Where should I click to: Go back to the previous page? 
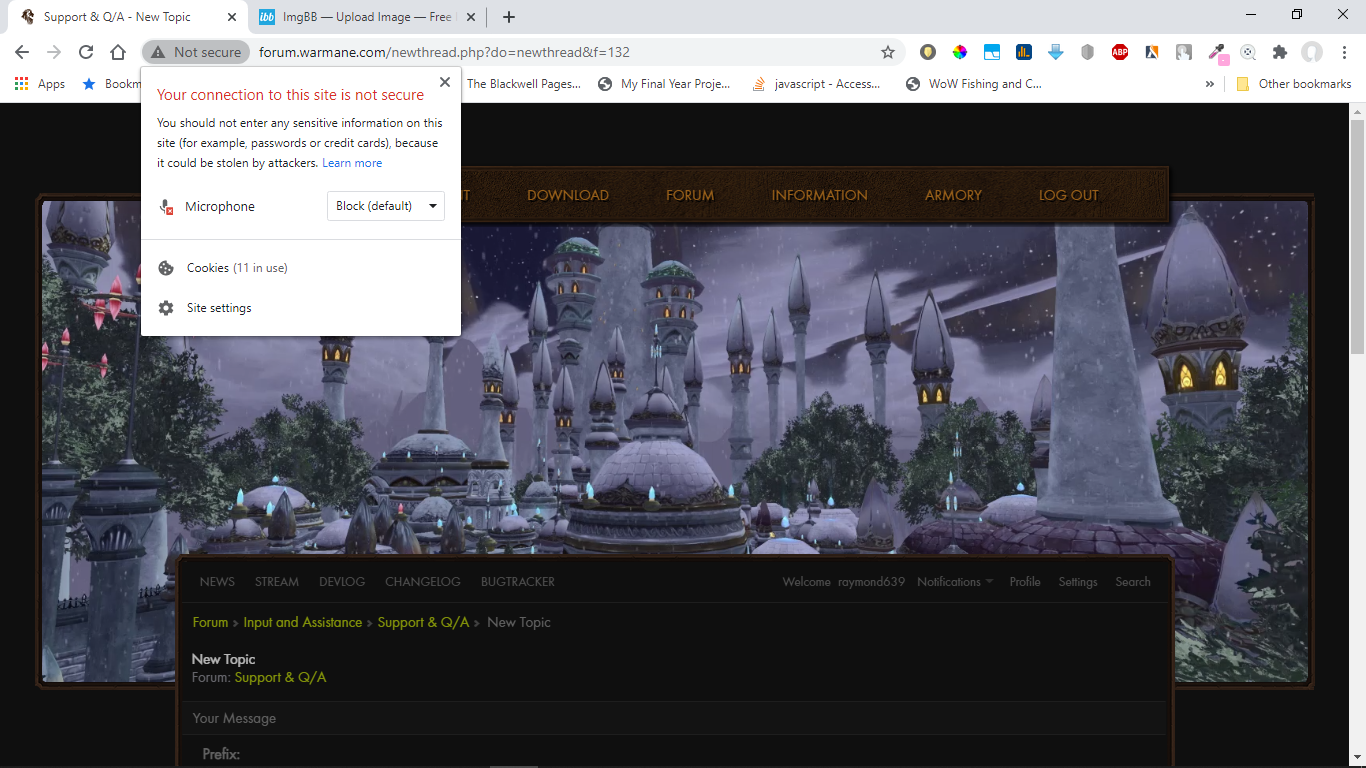[x=22, y=52]
